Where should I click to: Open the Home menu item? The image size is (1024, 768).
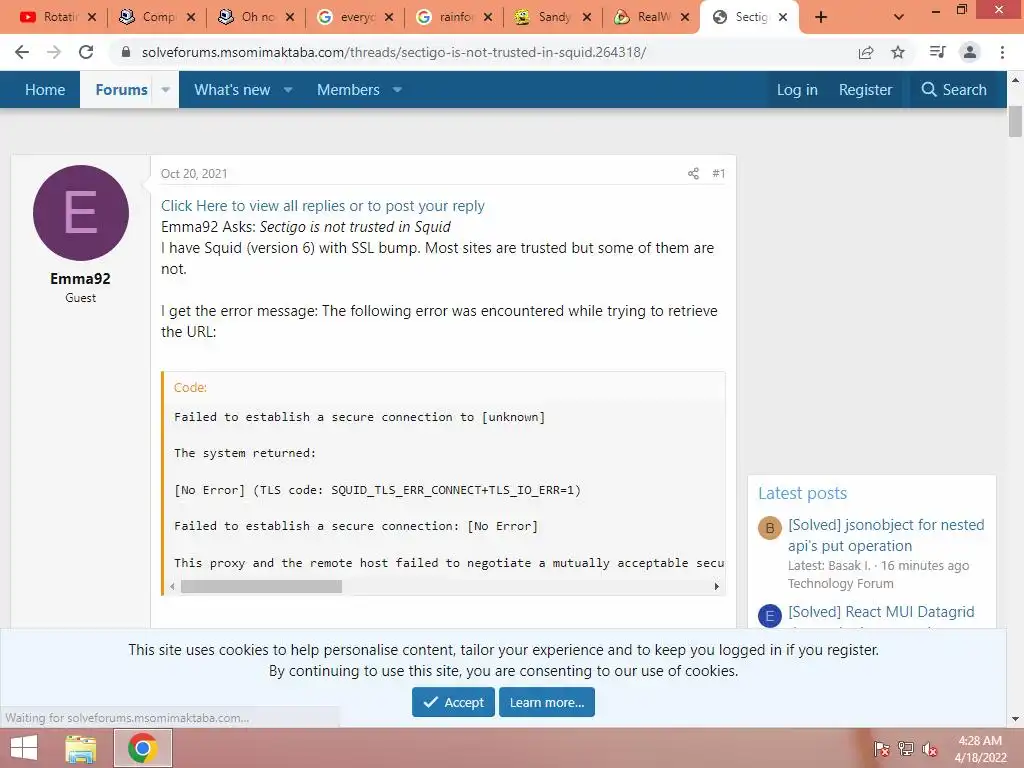point(45,89)
